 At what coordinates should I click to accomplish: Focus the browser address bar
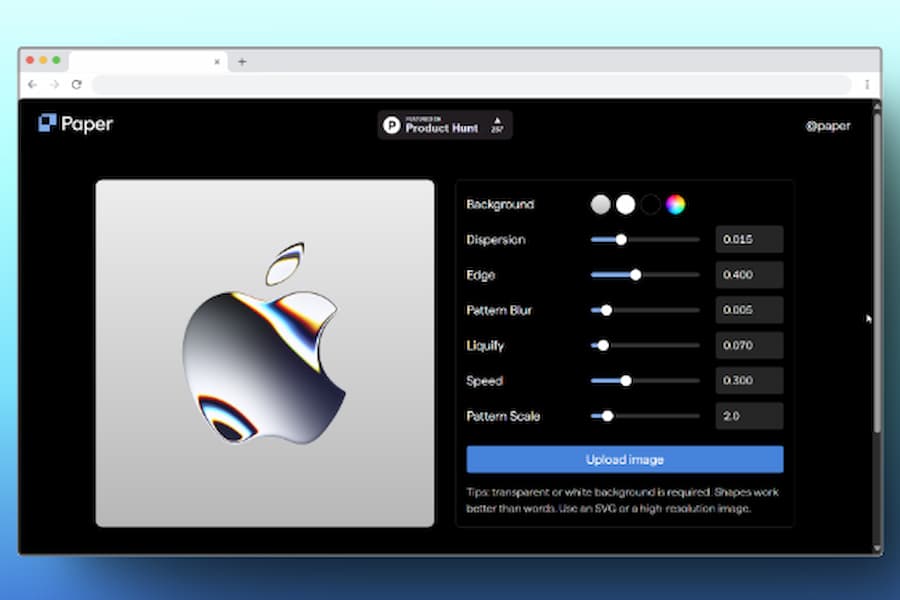(x=471, y=84)
